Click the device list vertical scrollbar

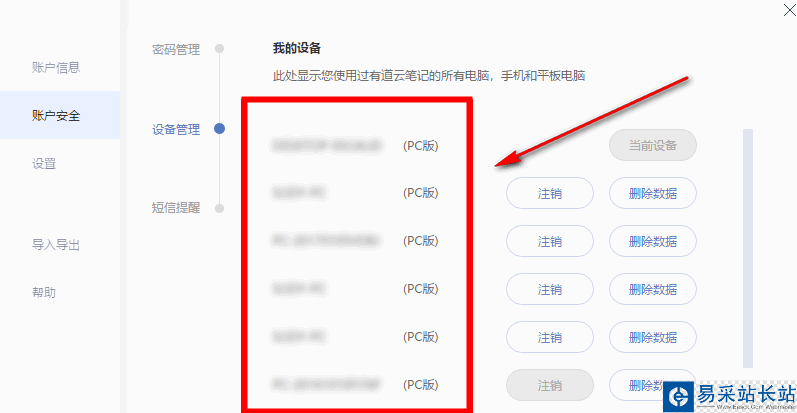(x=748, y=248)
